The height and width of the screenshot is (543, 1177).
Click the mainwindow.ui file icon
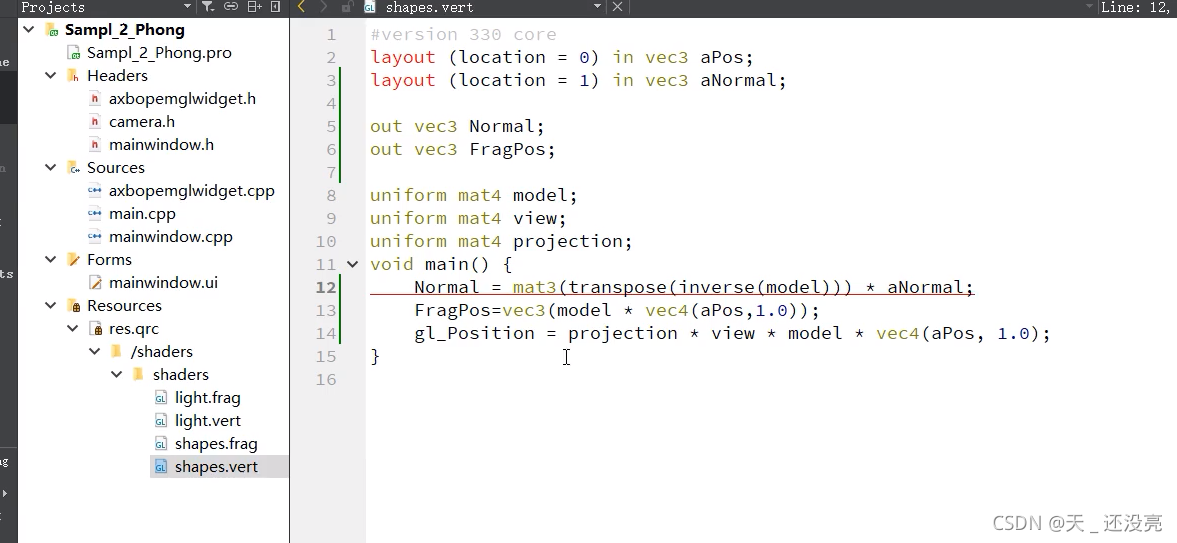95,282
